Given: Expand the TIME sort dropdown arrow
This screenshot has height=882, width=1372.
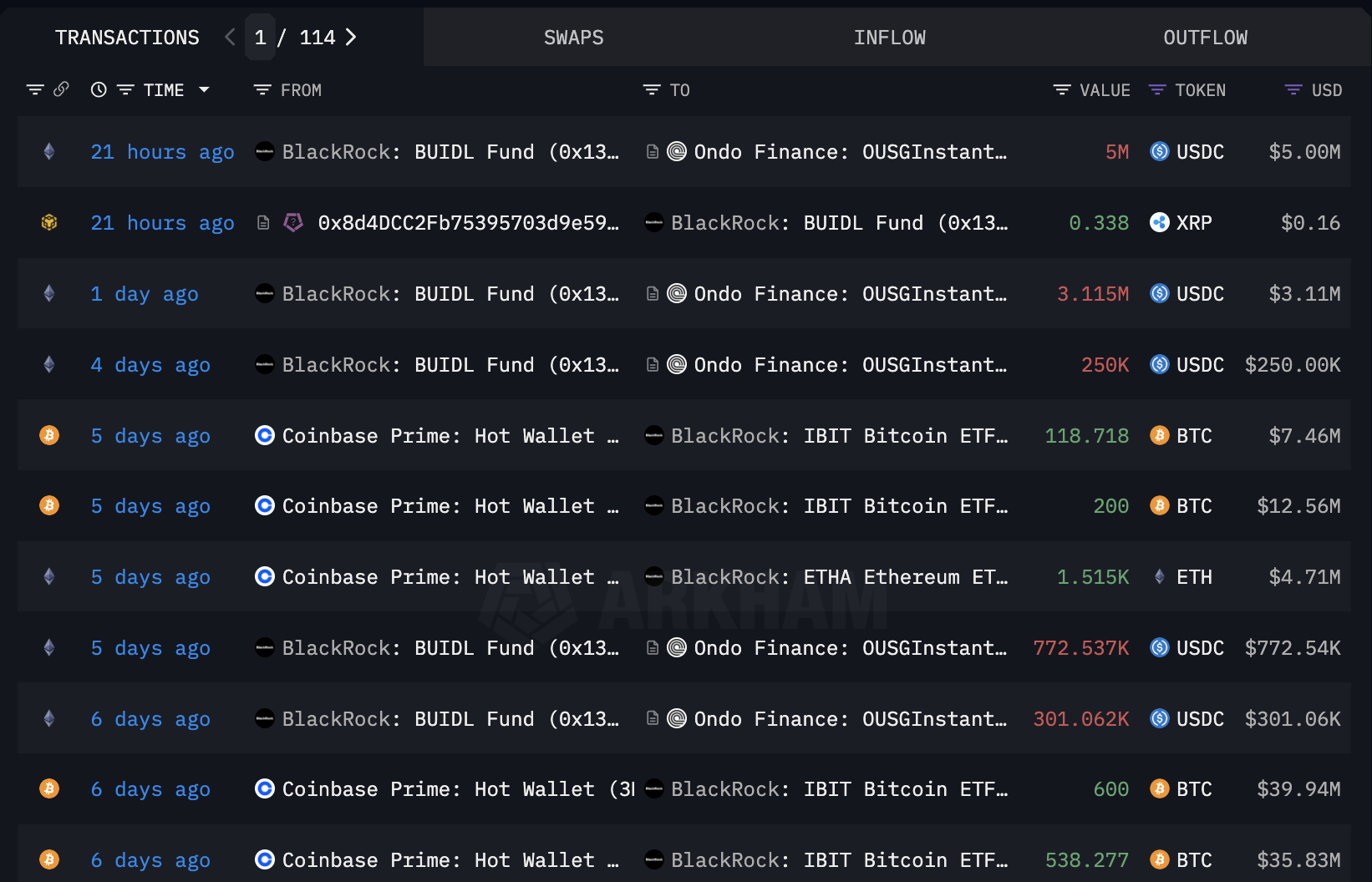Looking at the screenshot, I should (204, 89).
